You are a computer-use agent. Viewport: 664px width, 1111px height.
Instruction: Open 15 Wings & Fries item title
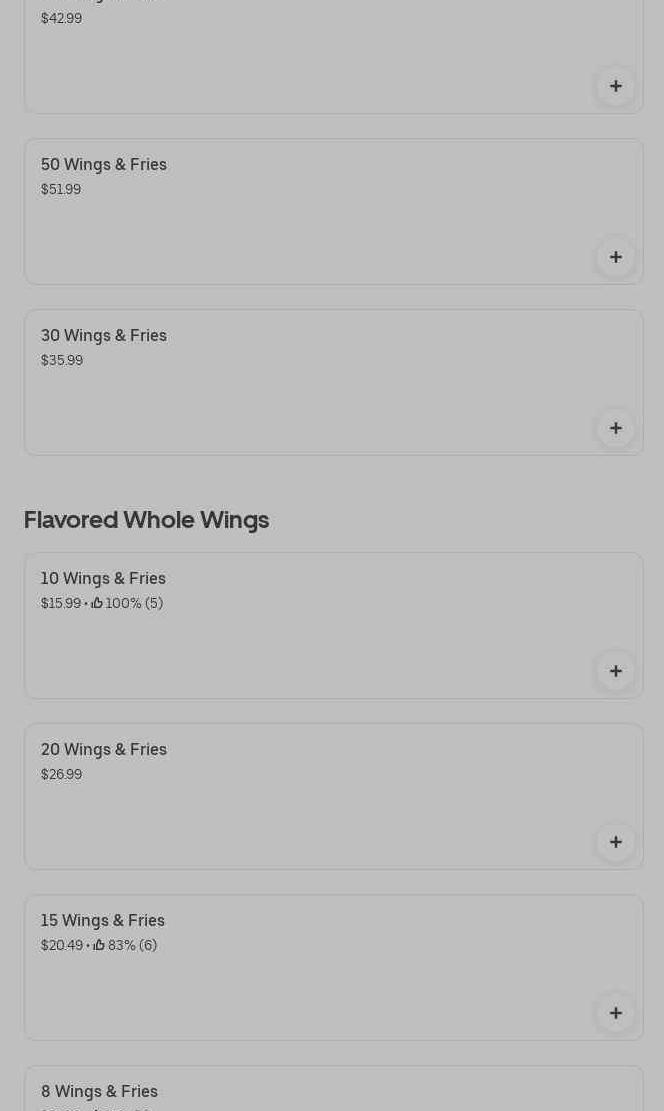(103, 920)
